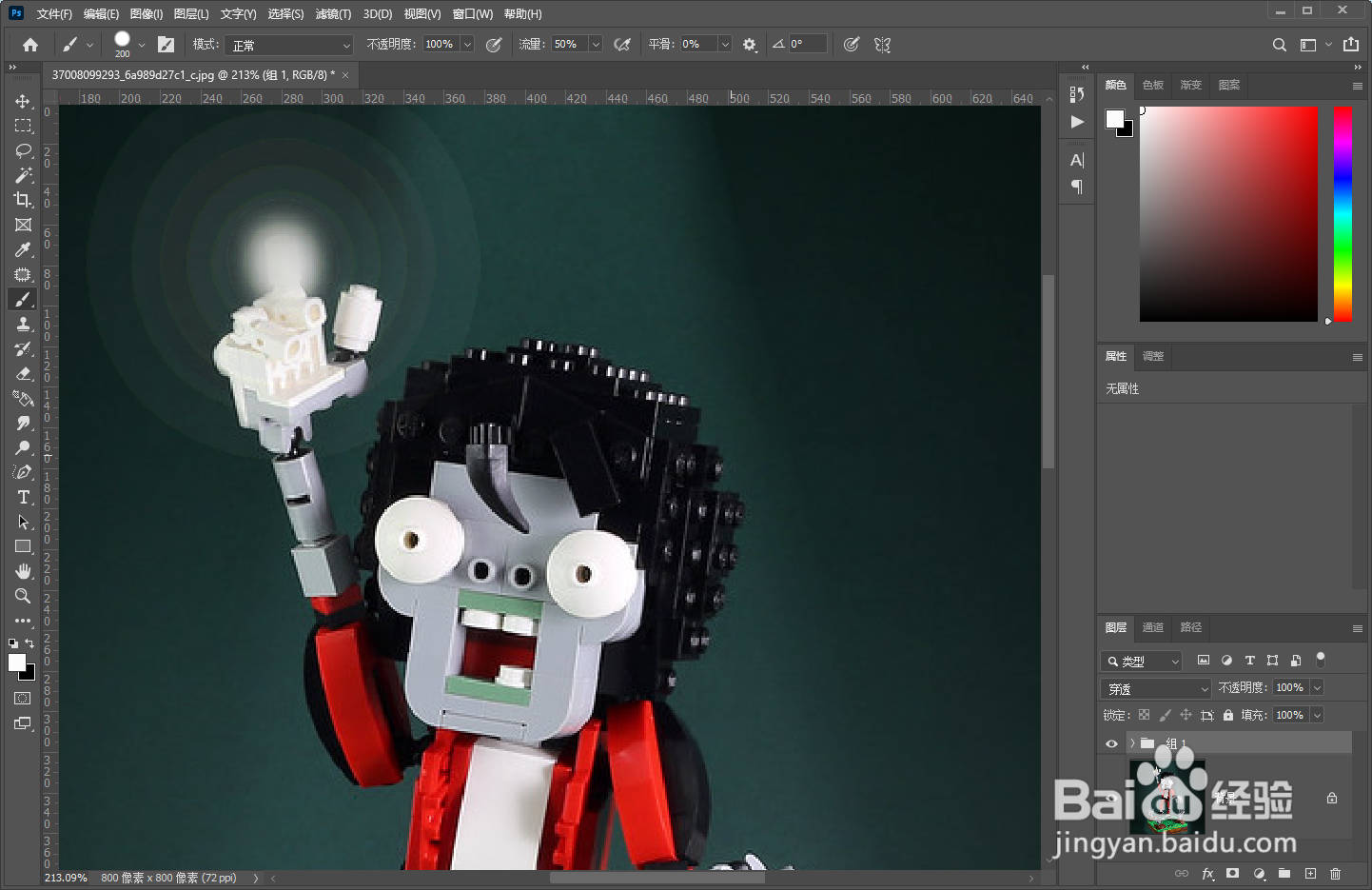Toggle Quick Mask mode

click(x=23, y=698)
